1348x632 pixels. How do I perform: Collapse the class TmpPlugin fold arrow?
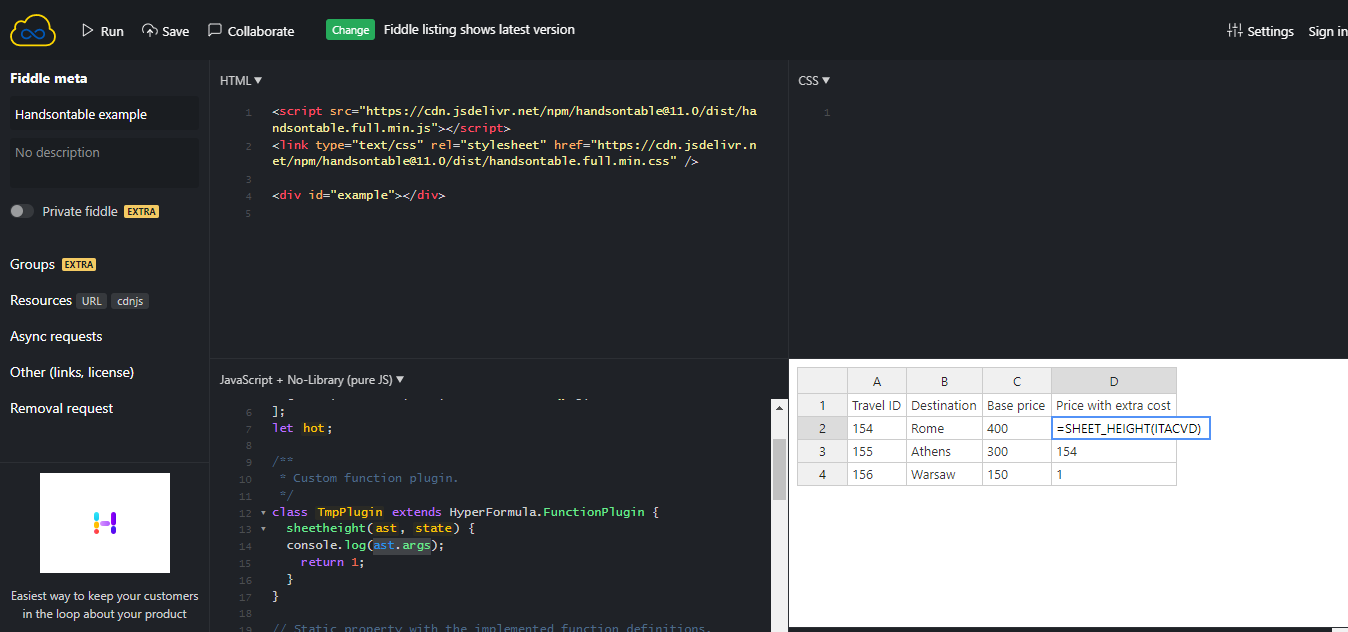[x=263, y=512]
